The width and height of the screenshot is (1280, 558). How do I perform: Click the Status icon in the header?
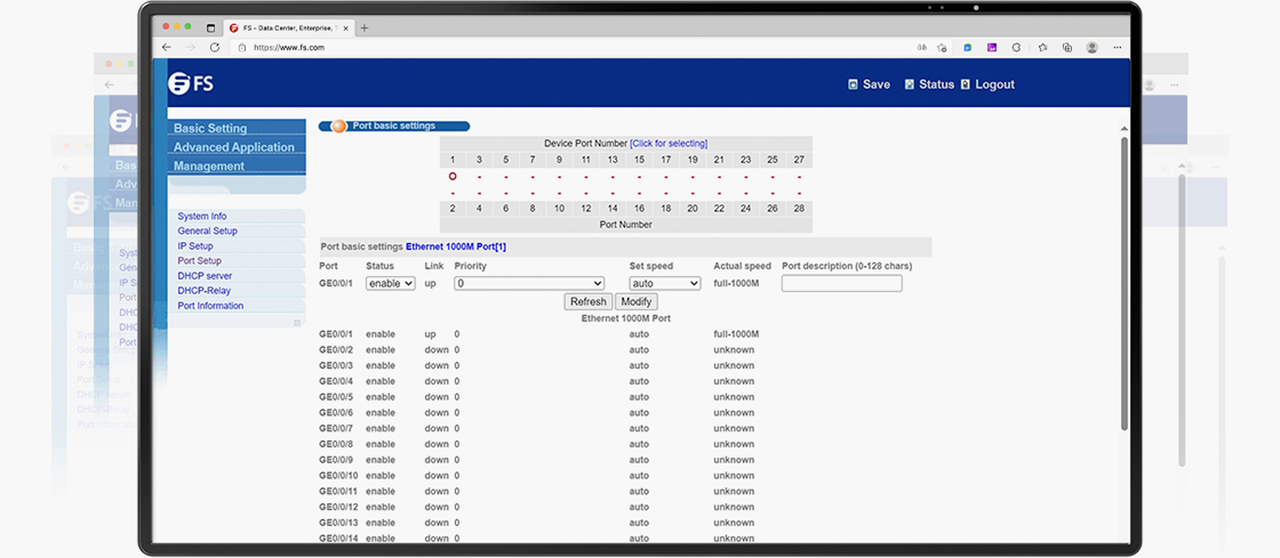tap(910, 85)
